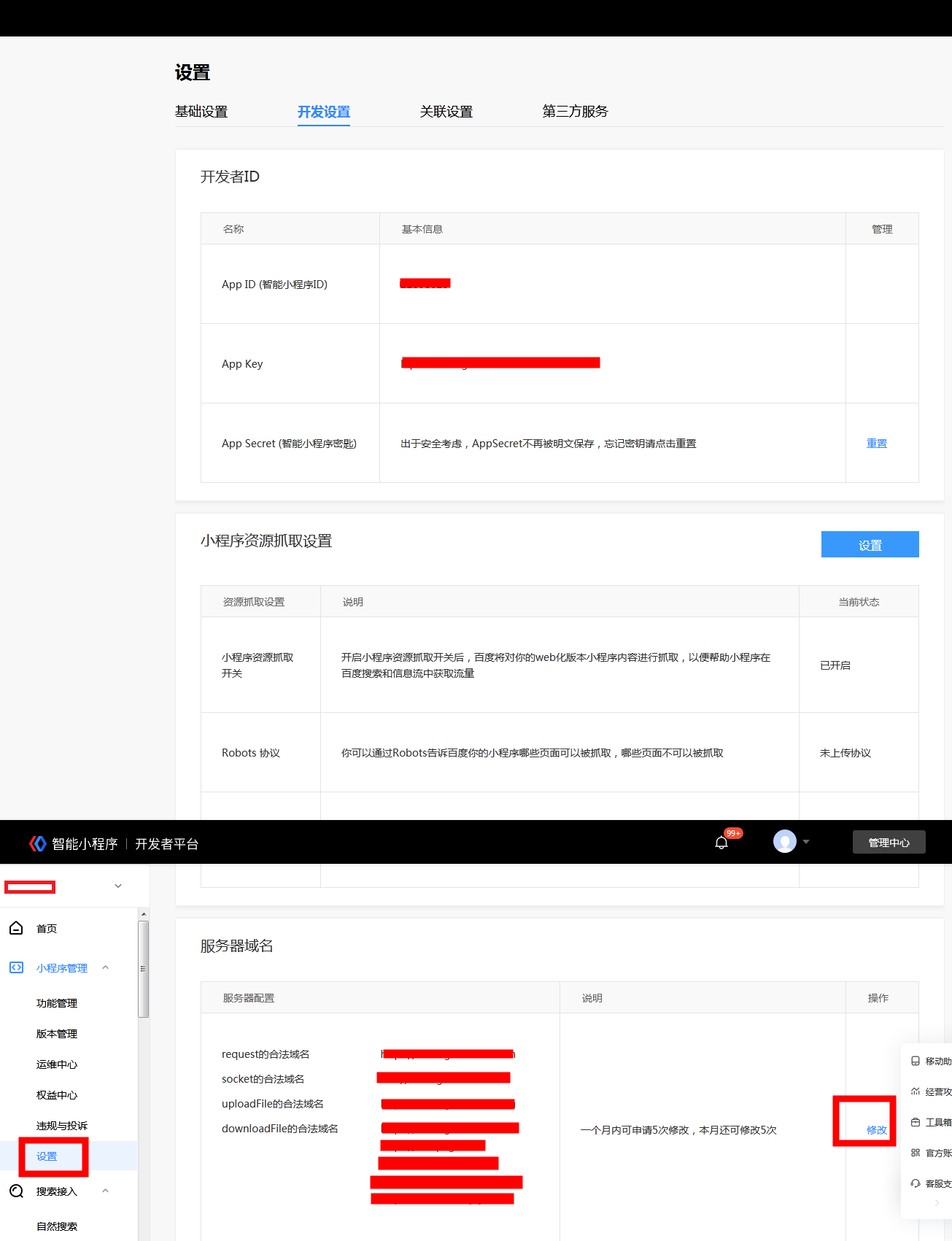Screen dimensions: 952x1241
Task: Click the 智能小程序 logo icon
Action: pyautogui.click(x=38, y=843)
